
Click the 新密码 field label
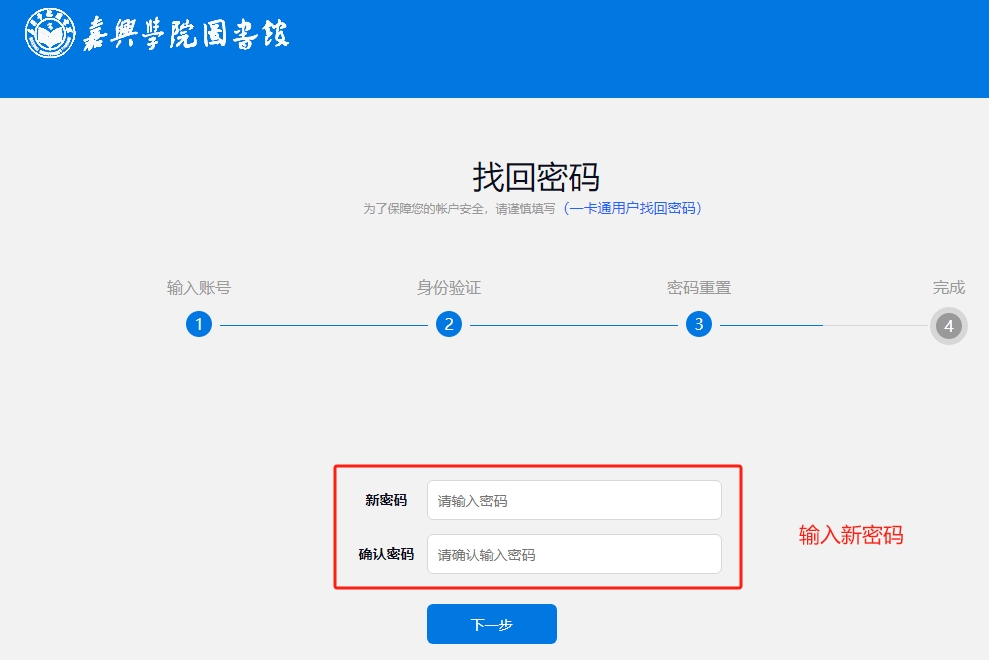[386, 500]
